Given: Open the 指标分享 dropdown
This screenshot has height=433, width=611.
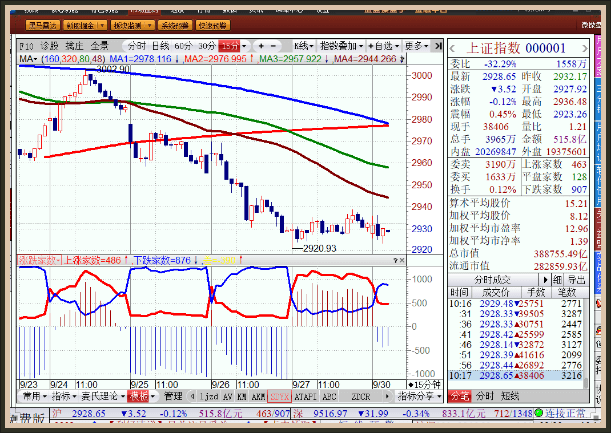Looking at the screenshot, I should tap(419, 396).
